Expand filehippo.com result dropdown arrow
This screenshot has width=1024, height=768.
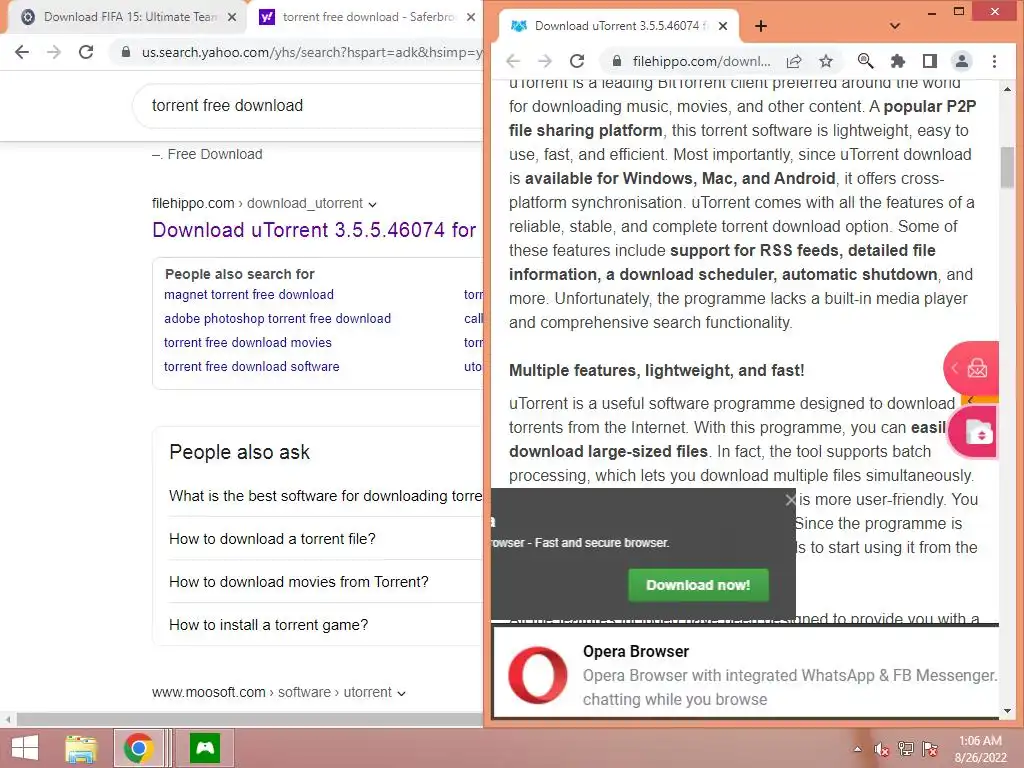(372, 204)
